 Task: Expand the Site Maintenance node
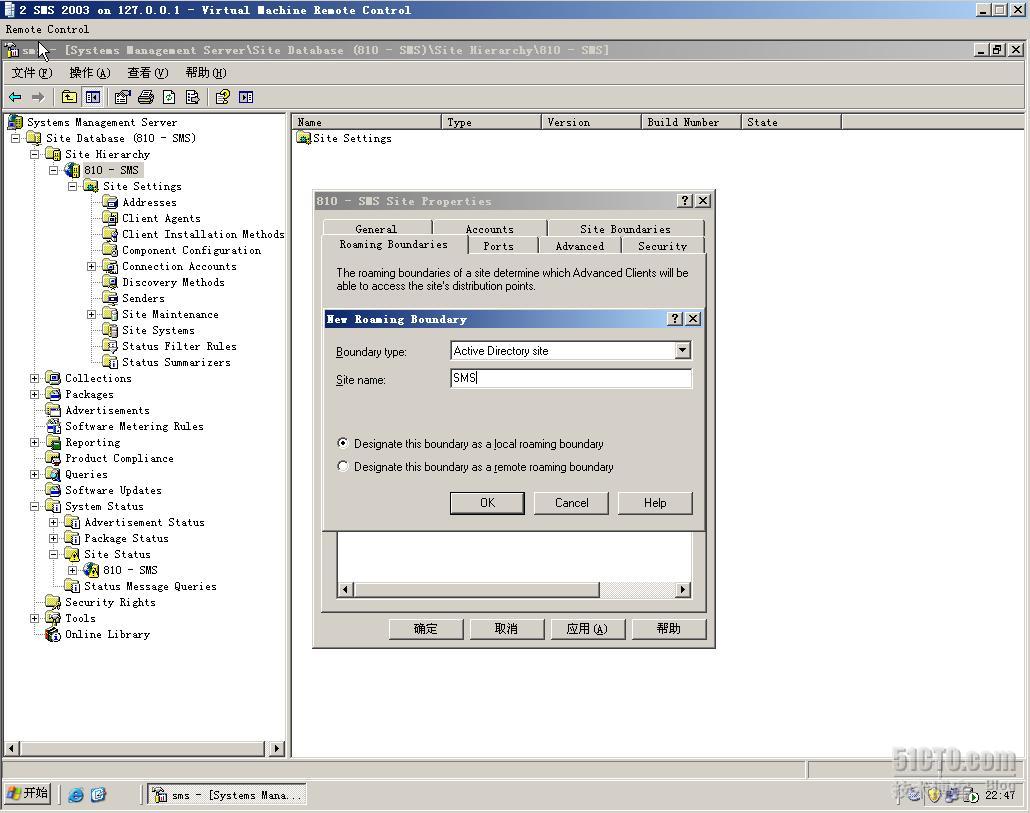coord(92,315)
